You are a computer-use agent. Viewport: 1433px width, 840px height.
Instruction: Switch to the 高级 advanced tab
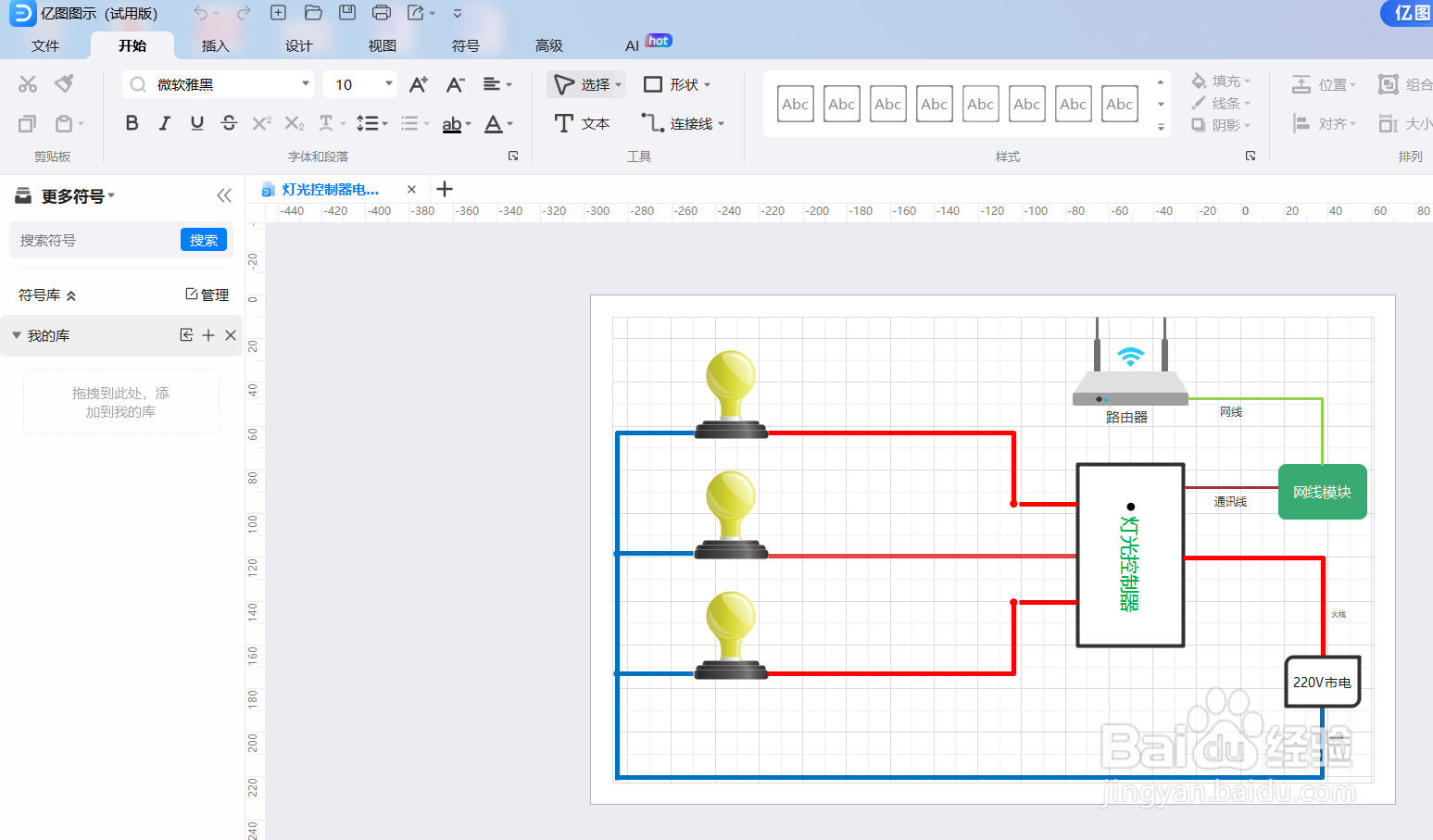point(549,45)
